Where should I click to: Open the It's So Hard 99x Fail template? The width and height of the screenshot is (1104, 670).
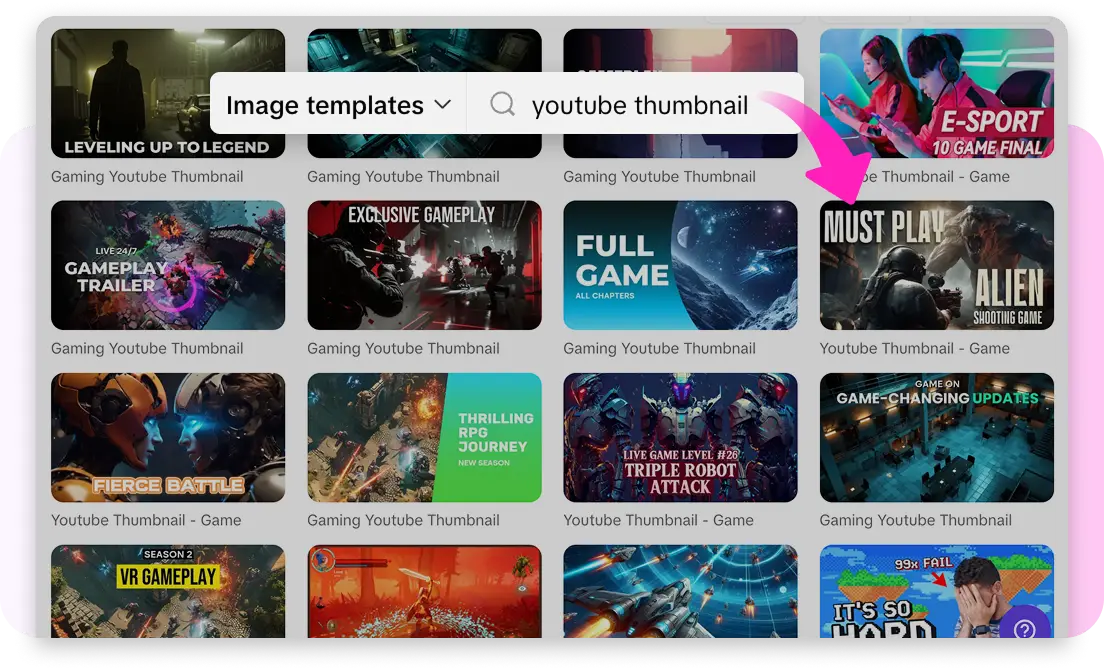900,592
